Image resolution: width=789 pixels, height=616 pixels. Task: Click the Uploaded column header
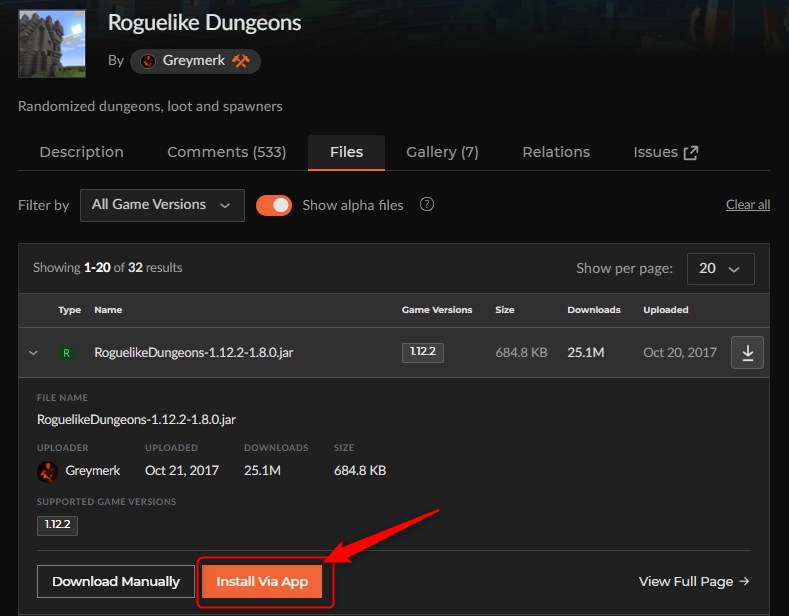coord(666,310)
